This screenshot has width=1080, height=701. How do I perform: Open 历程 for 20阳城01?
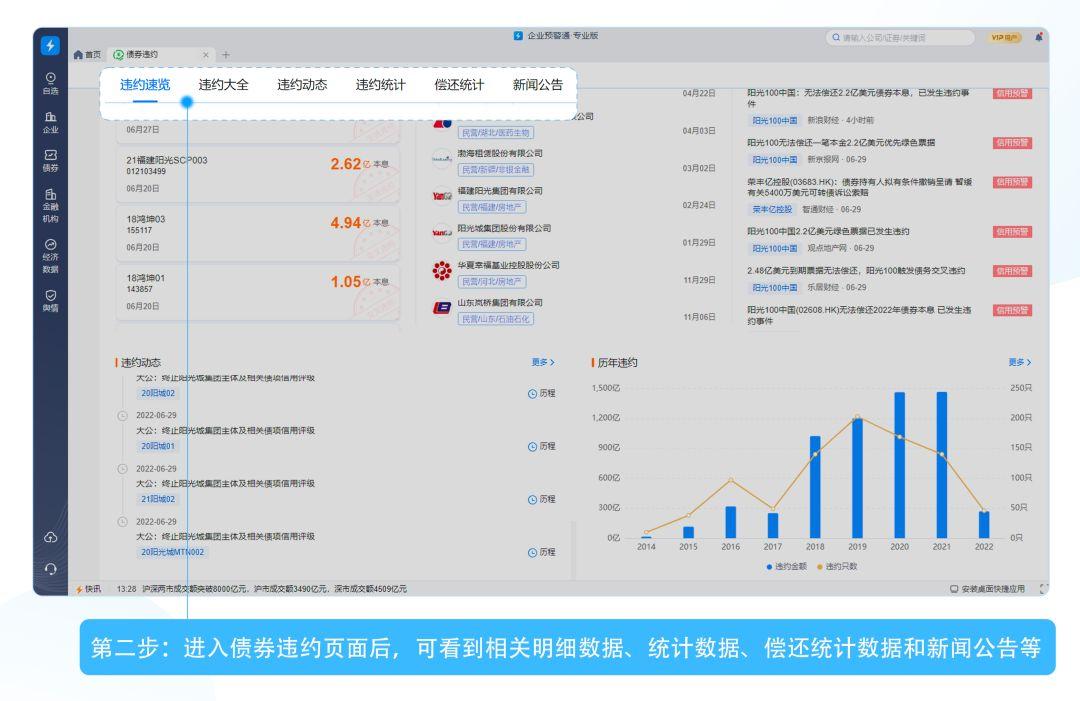click(541, 446)
